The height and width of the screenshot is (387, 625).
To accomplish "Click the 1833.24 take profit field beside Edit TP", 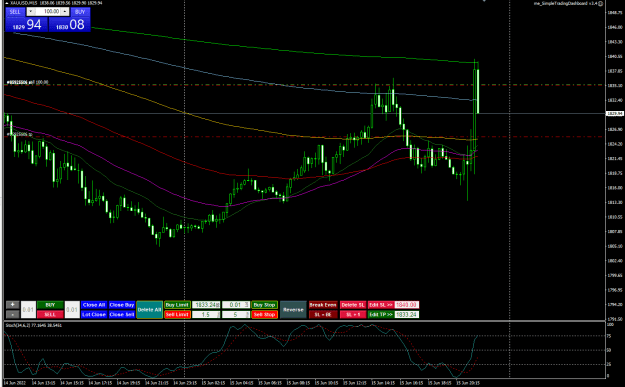I will pos(407,314).
